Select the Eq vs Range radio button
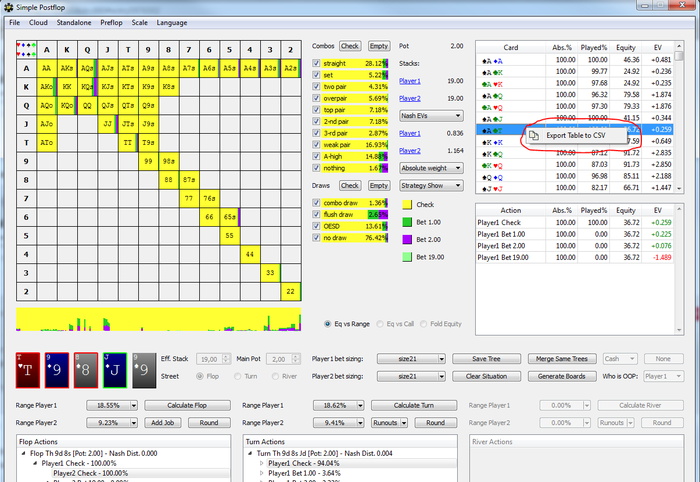700x482 pixels. coord(328,324)
